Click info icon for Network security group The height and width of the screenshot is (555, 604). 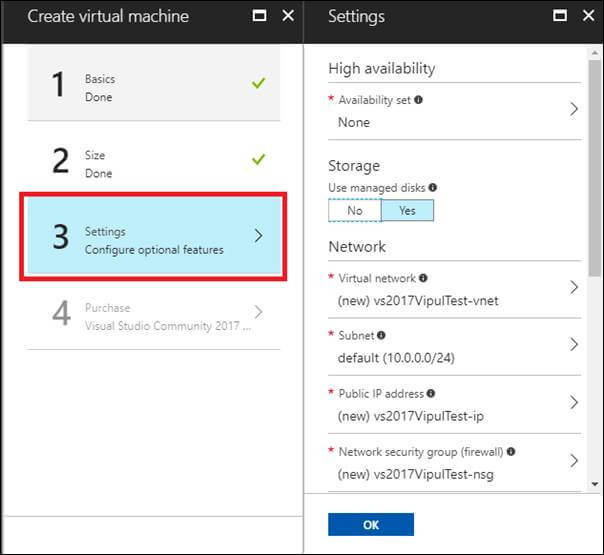coord(511,452)
